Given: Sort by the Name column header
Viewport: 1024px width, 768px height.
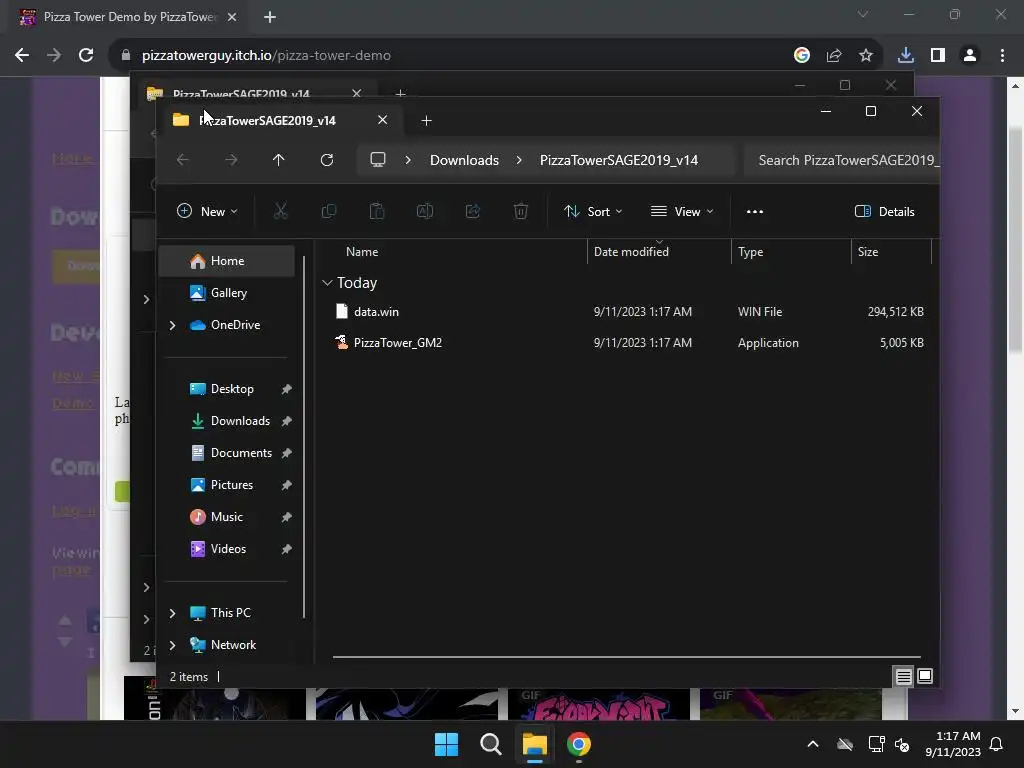Looking at the screenshot, I should pos(362,252).
